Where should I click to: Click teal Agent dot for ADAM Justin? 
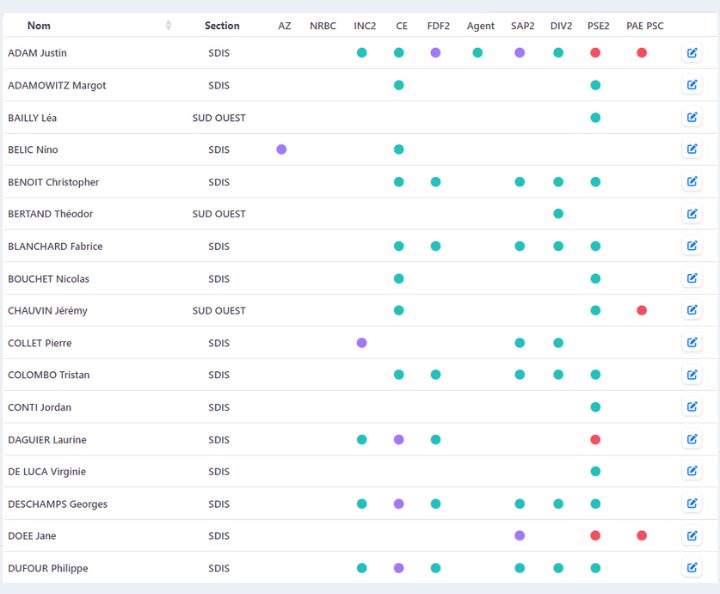478,53
